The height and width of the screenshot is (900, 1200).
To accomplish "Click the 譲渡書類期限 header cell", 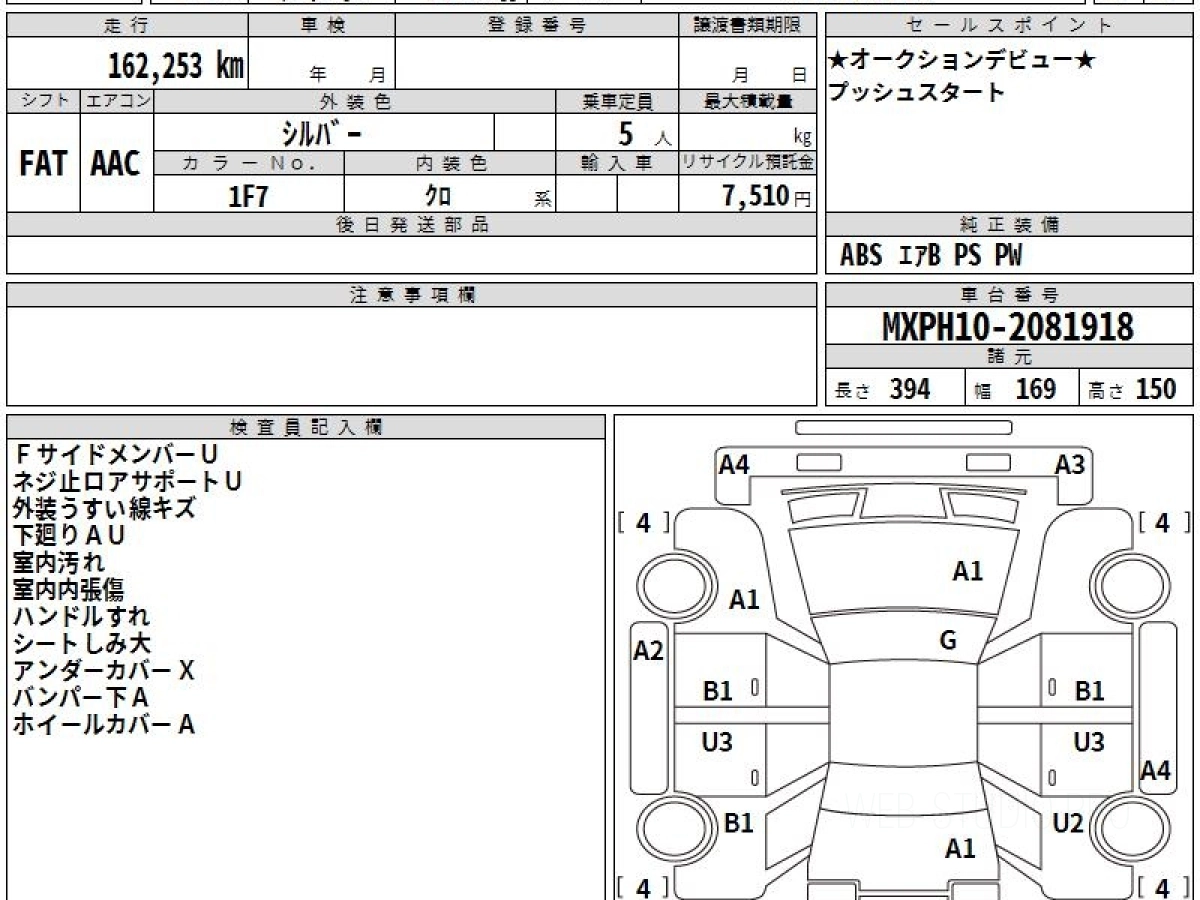I will point(747,26).
